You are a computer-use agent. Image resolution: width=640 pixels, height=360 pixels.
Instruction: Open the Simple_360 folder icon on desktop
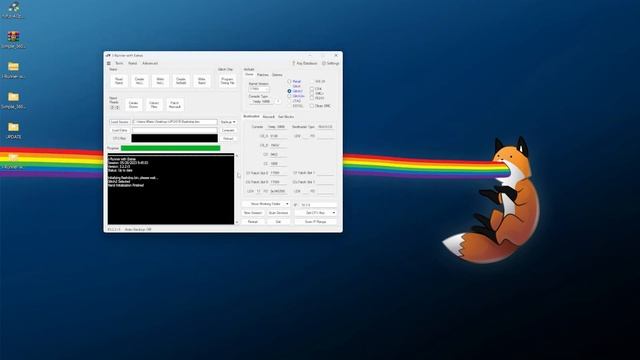(x=13, y=100)
